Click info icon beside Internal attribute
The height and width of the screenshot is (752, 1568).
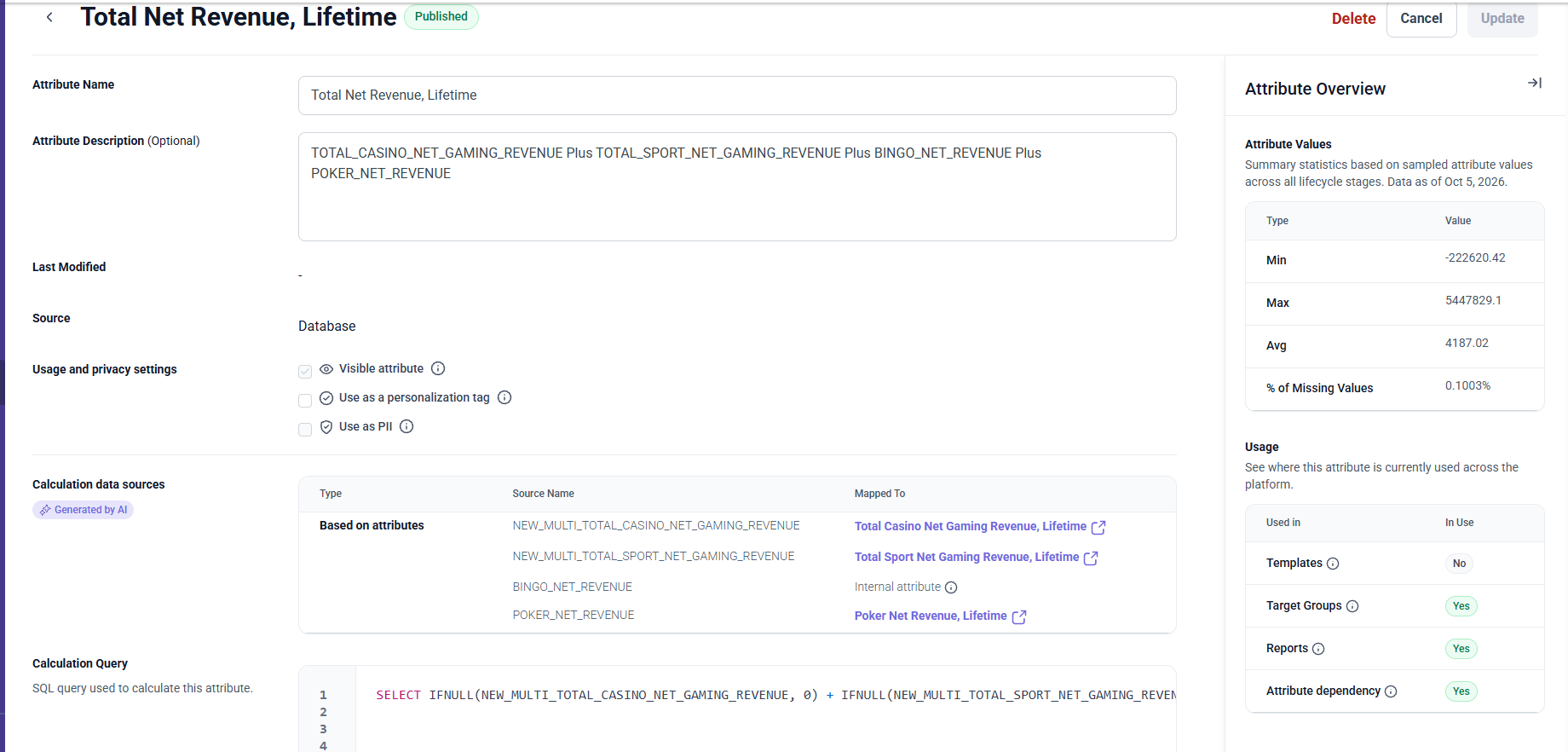[951, 587]
